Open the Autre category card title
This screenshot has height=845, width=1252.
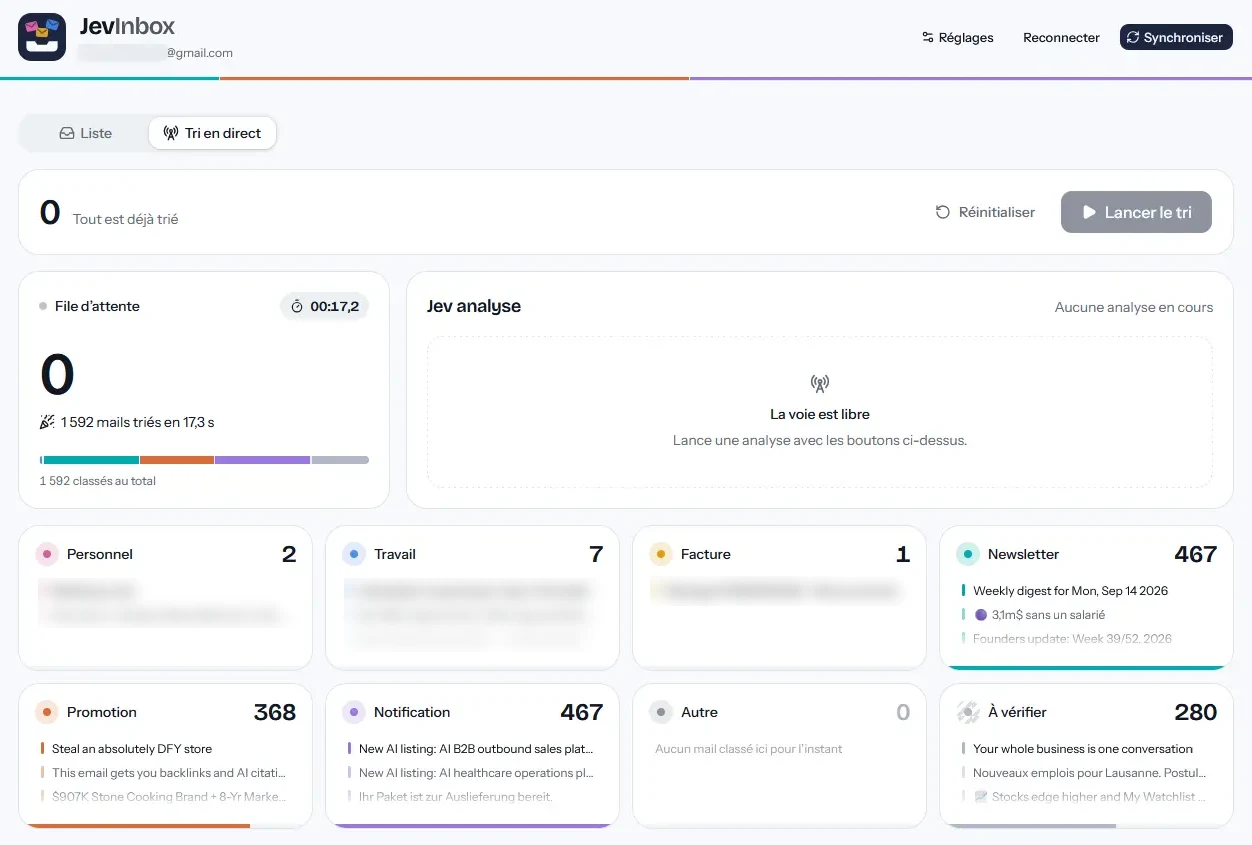coord(700,712)
